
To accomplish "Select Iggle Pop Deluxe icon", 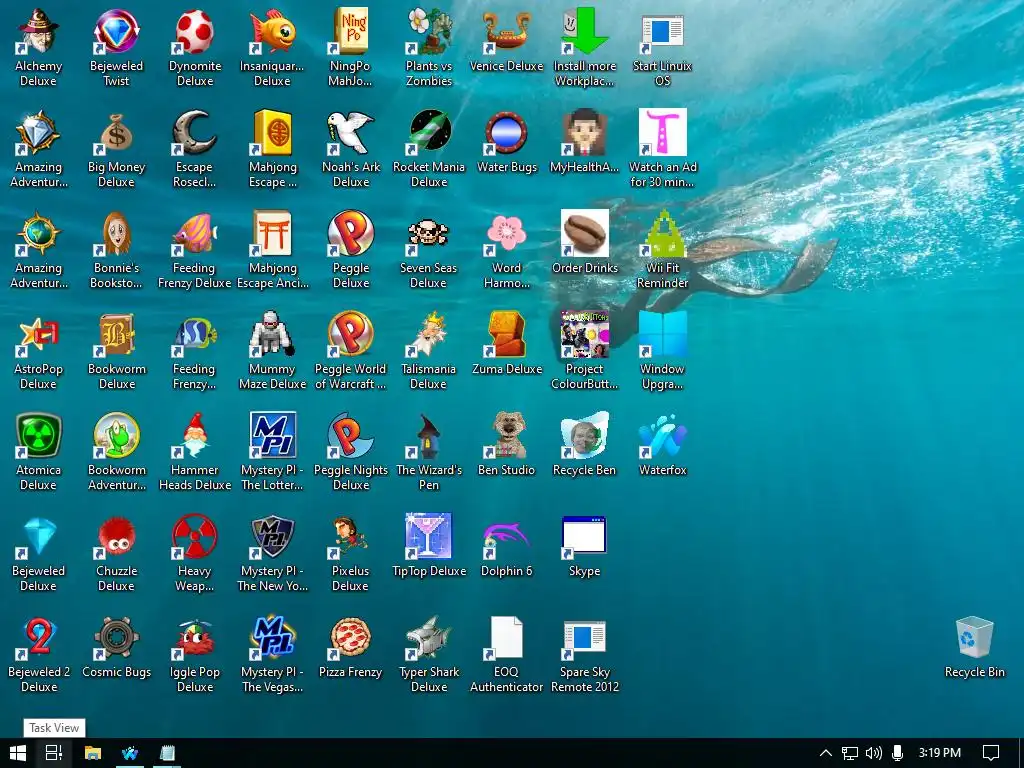I will coord(195,638).
